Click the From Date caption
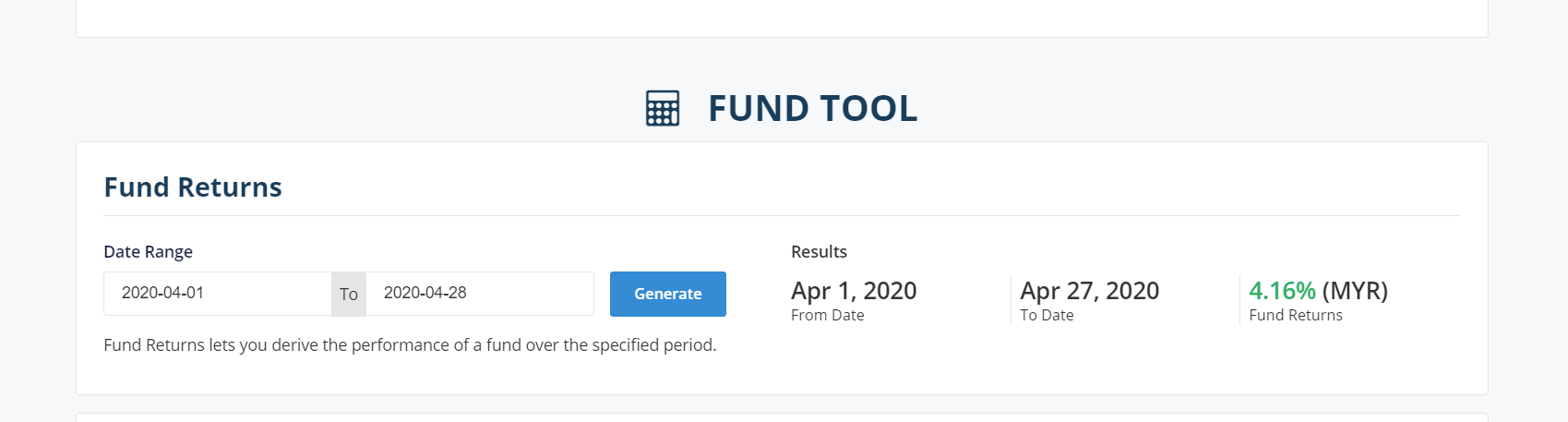This screenshot has width=1568, height=422. click(828, 315)
